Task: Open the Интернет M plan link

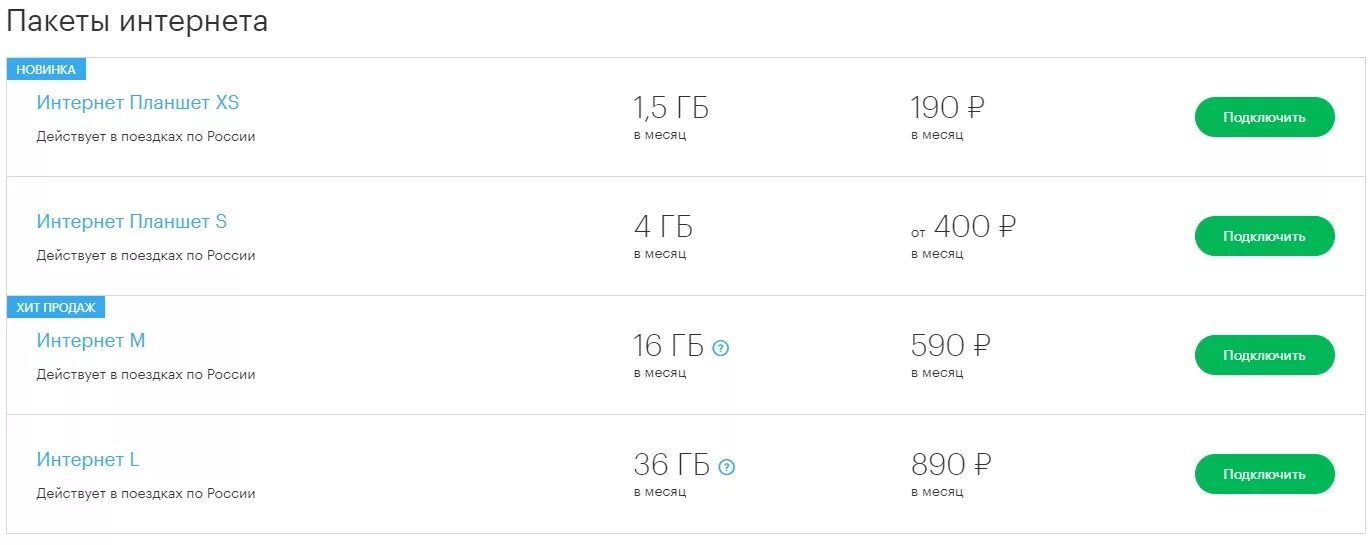Action: tap(91, 341)
